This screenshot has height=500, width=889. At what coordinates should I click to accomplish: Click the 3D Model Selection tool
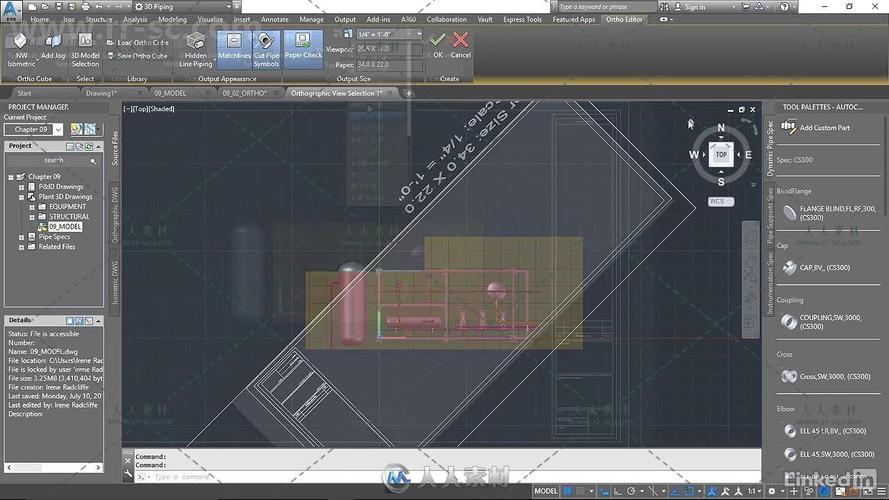(x=85, y=50)
